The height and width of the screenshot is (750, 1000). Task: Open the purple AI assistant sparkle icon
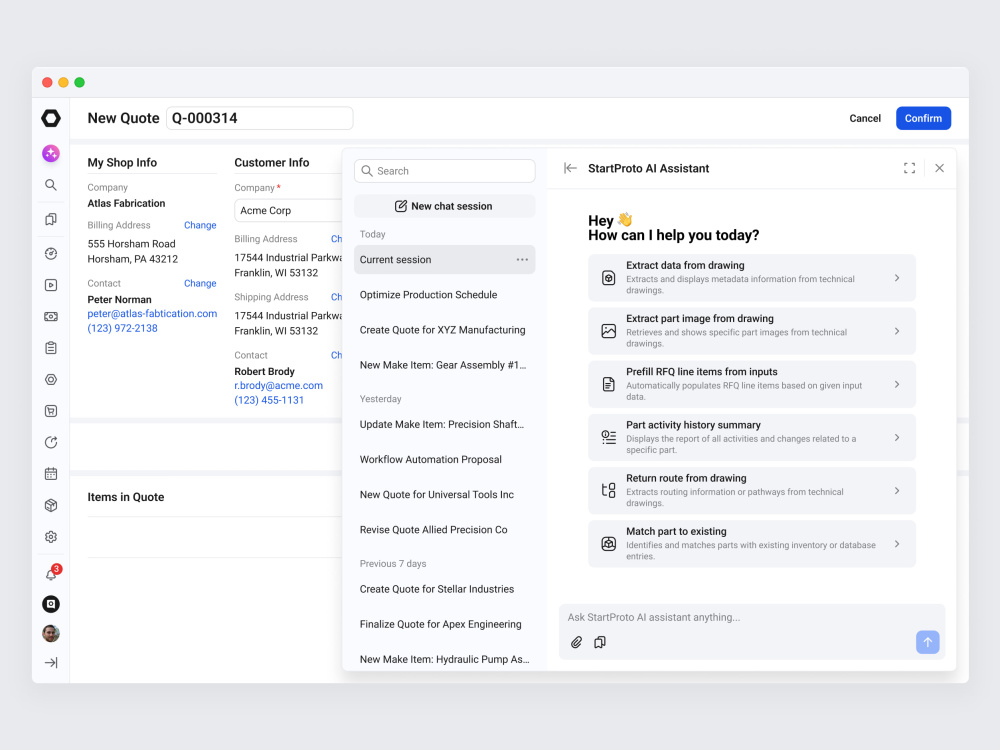[x=51, y=153]
